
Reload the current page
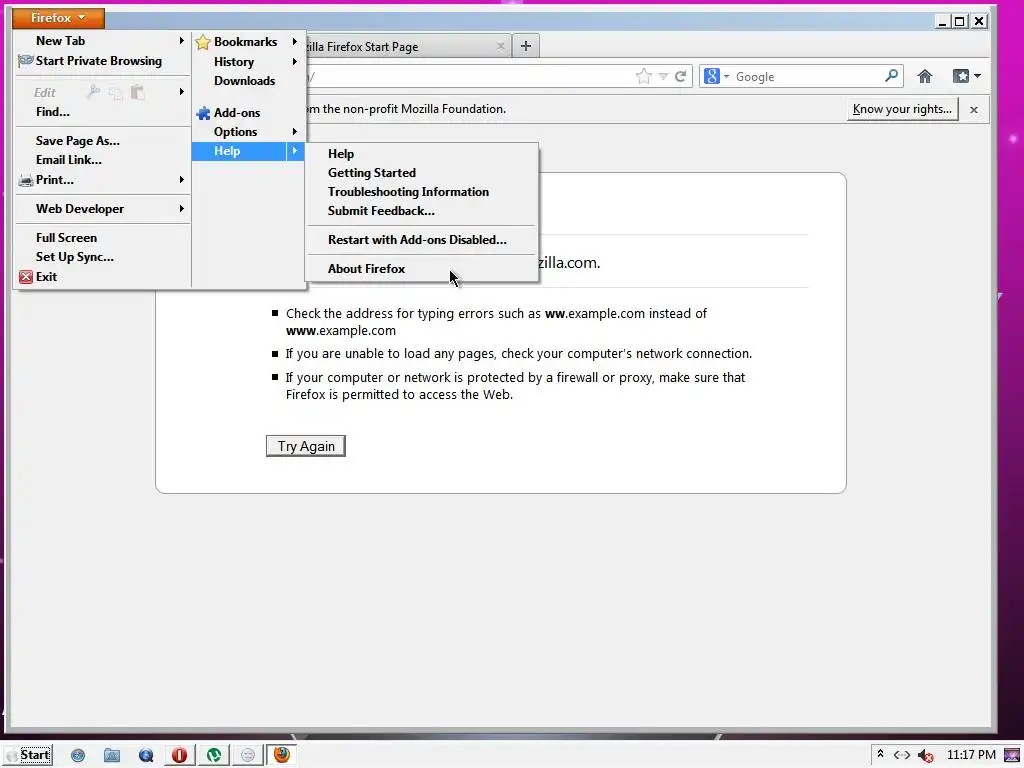pyautogui.click(x=680, y=76)
